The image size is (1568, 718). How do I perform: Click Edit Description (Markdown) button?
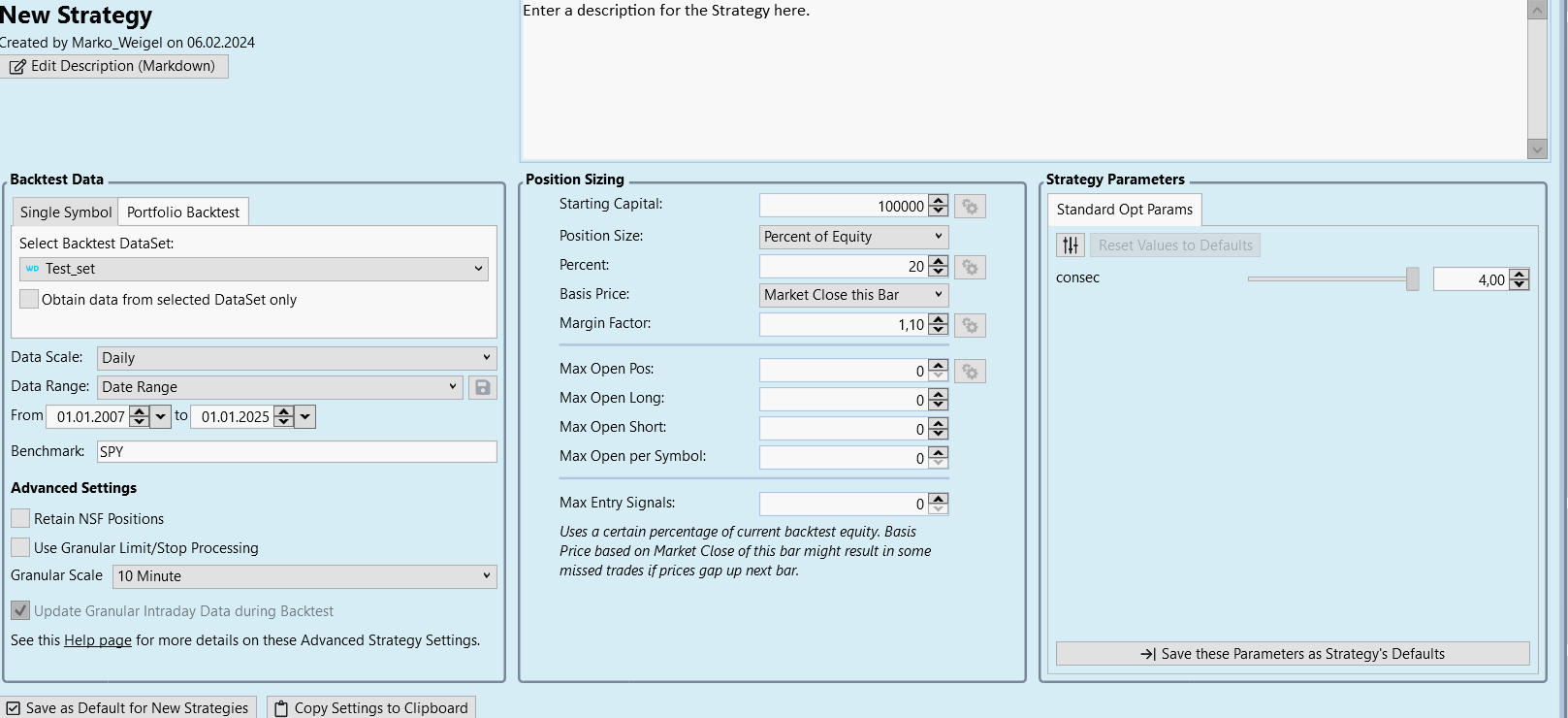coord(113,66)
